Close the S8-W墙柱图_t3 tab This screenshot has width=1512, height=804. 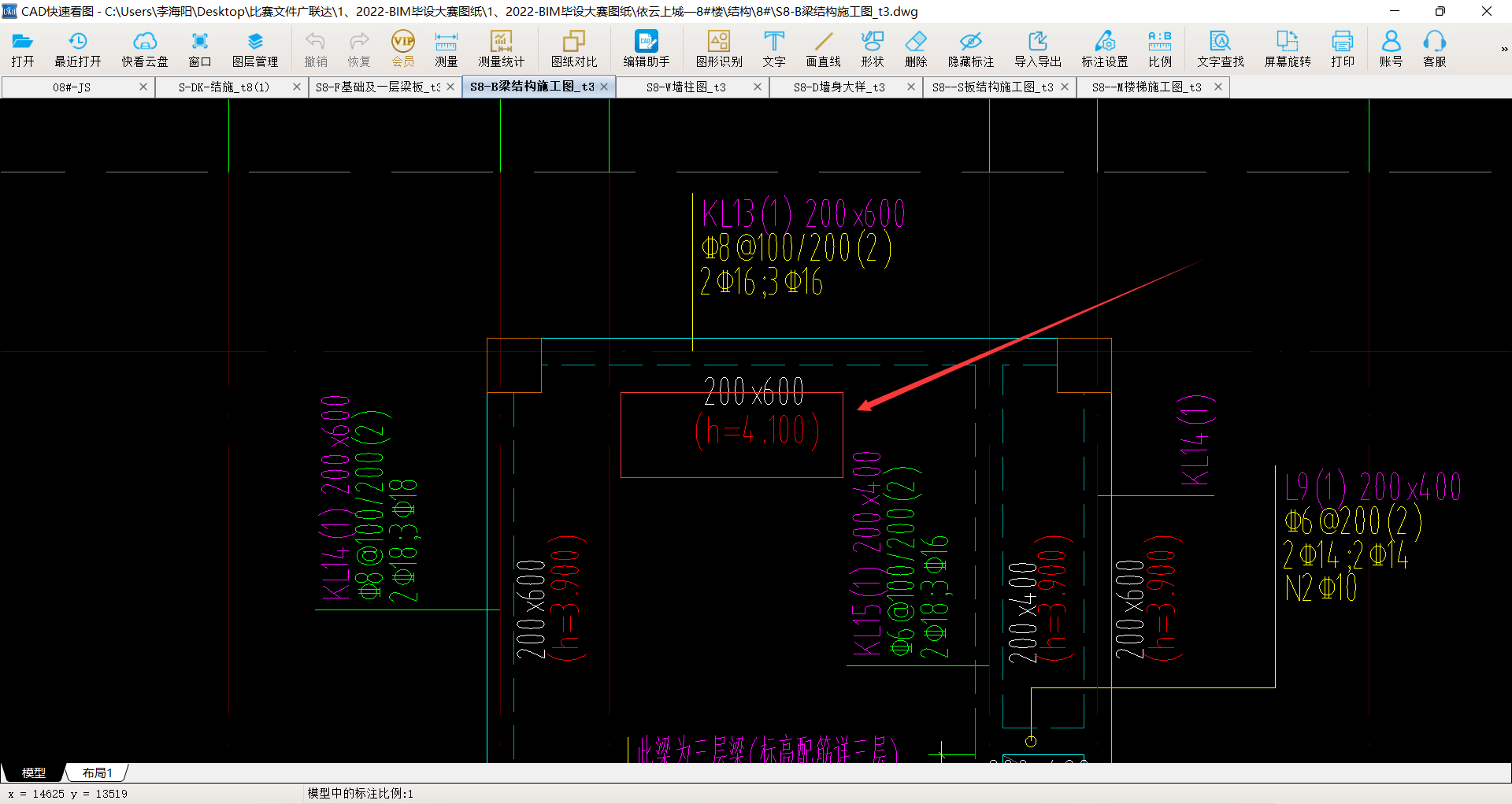pos(758,87)
